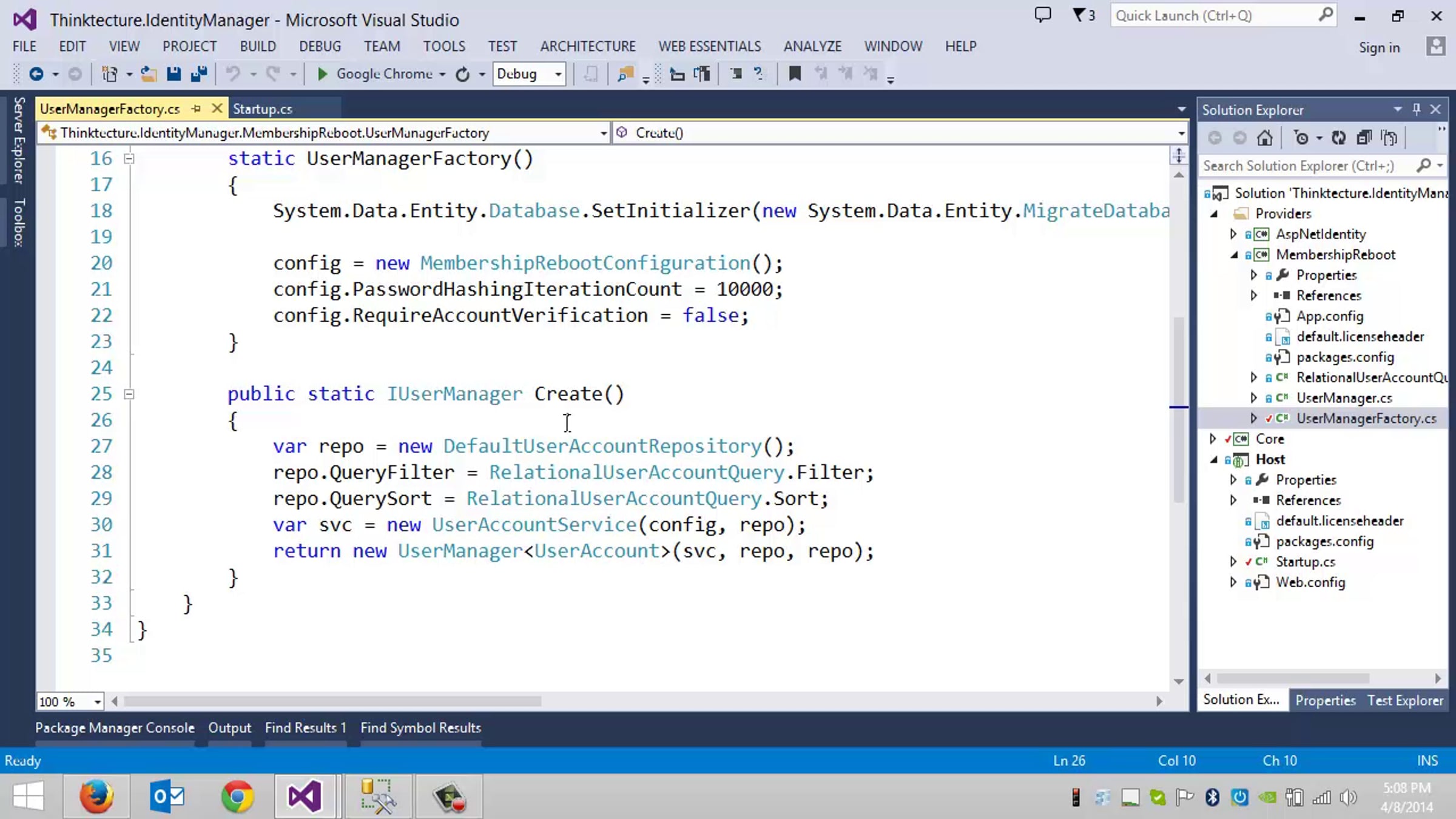1456x819 pixels.
Task: Click the New Project toolbar icon
Action: pos(110,74)
